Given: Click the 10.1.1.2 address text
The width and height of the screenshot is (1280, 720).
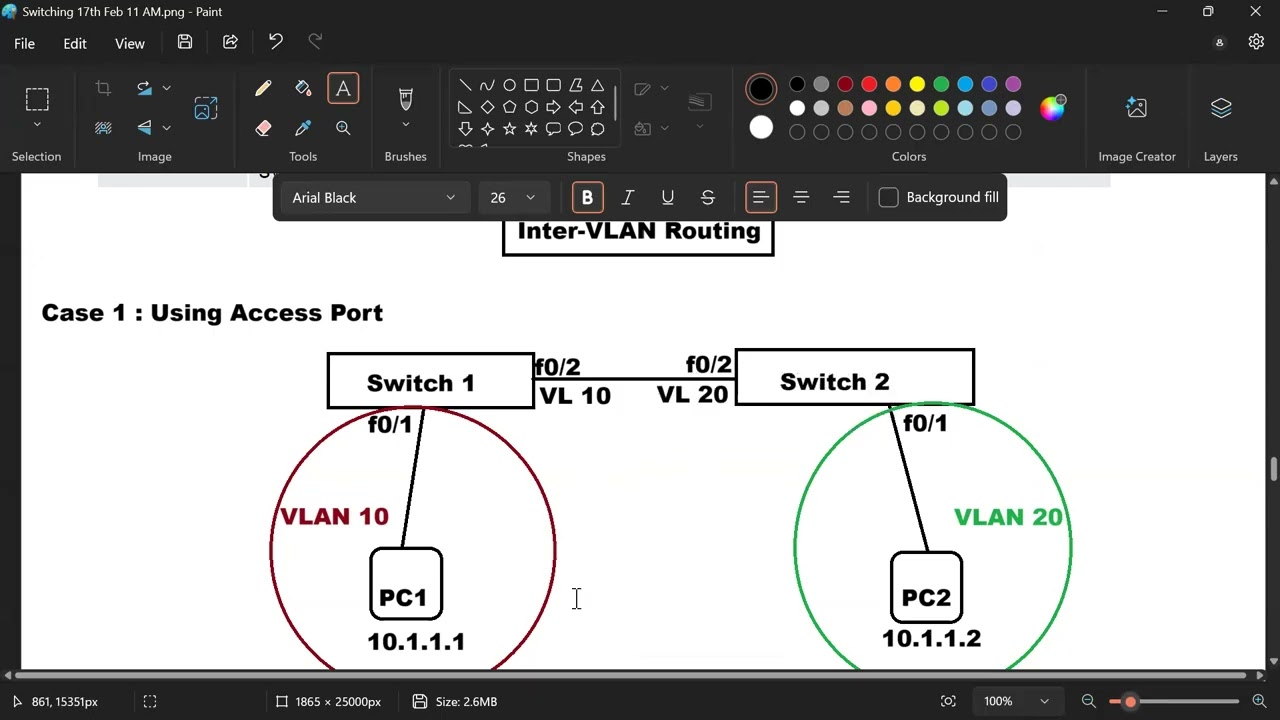Looking at the screenshot, I should (x=931, y=638).
